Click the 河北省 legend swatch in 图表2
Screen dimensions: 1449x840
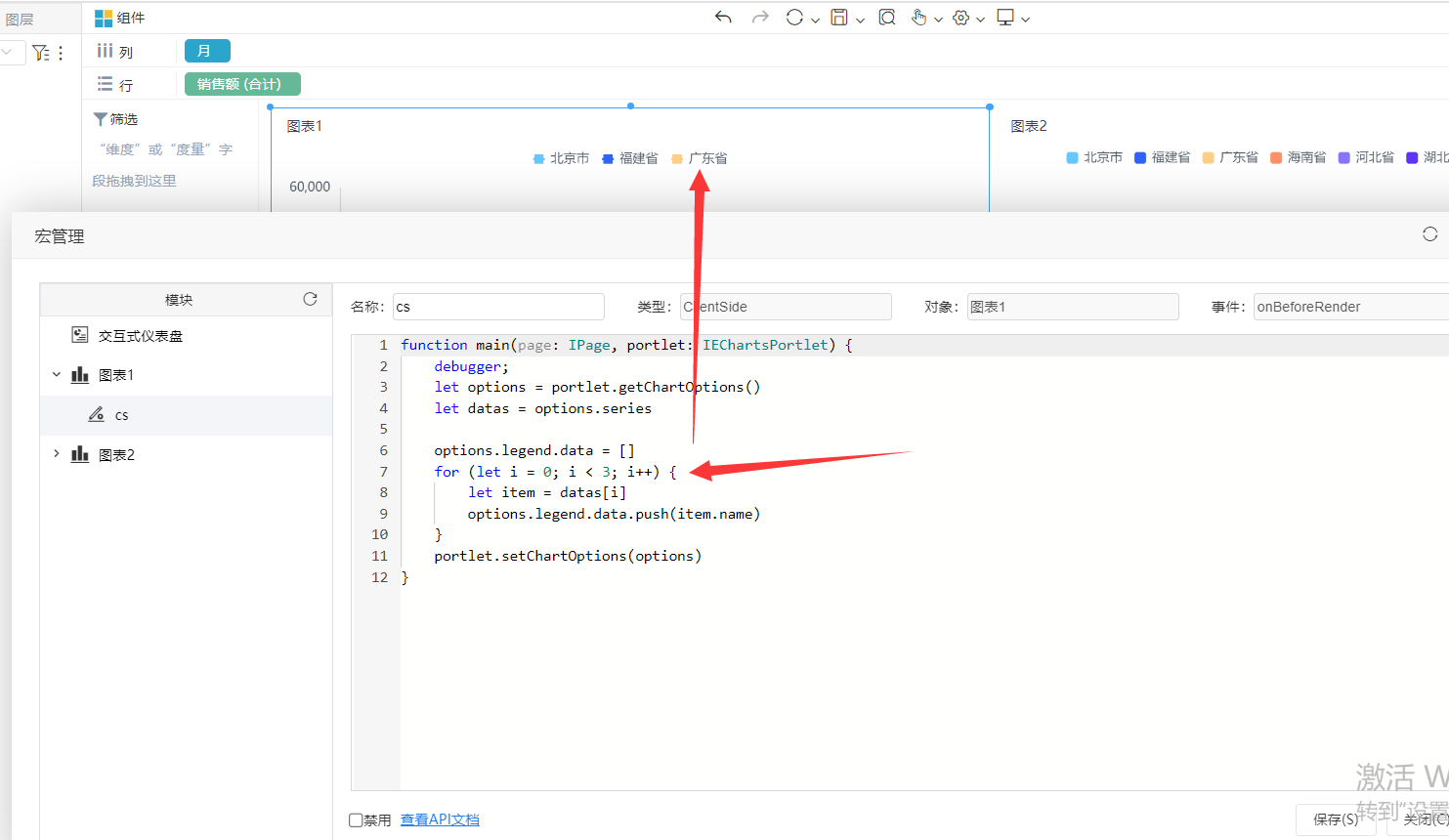click(1344, 157)
